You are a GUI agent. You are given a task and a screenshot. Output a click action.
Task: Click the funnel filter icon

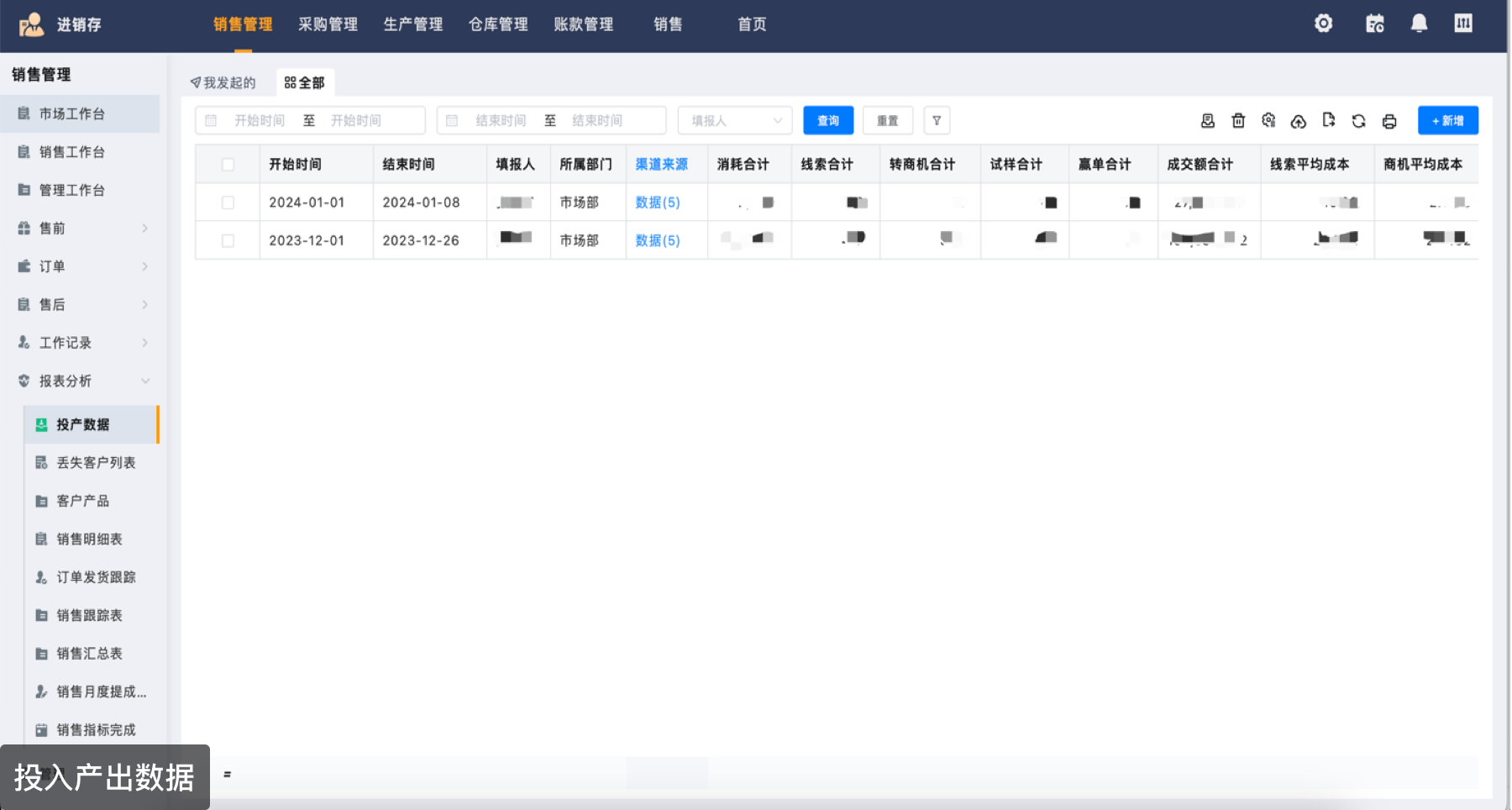click(937, 121)
